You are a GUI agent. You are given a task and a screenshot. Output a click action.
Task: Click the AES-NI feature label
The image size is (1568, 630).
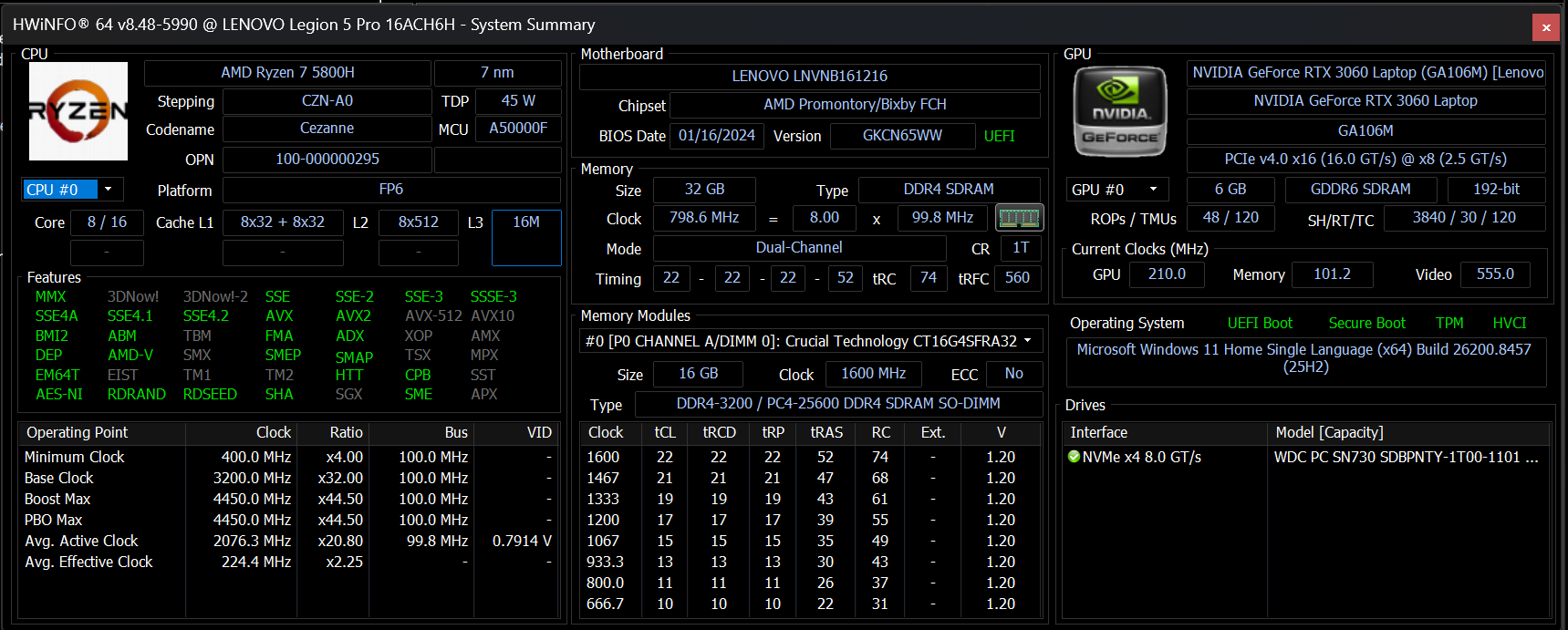[x=59, y=395]
